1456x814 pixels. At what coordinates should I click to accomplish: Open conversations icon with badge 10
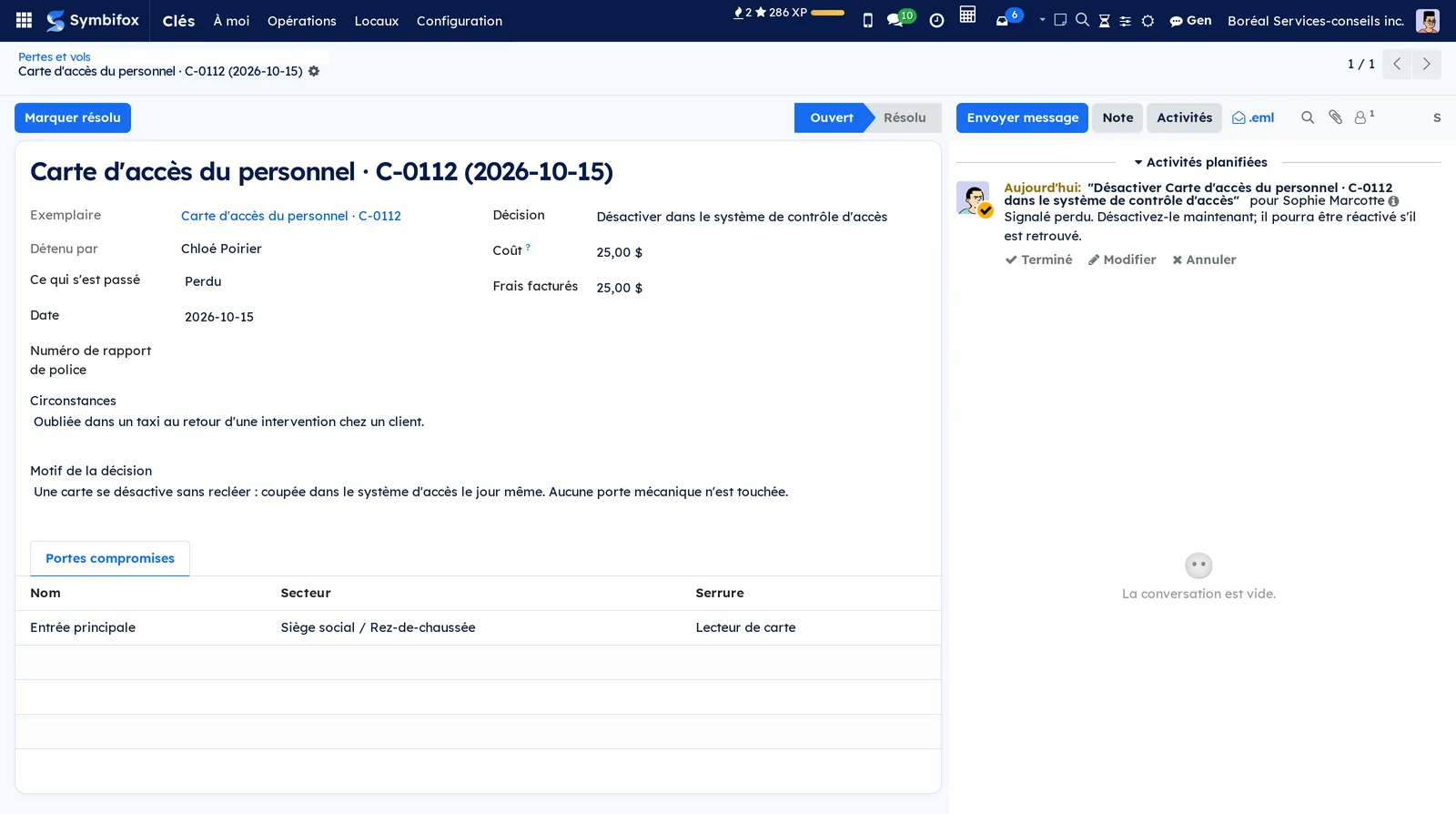[901, 18]
